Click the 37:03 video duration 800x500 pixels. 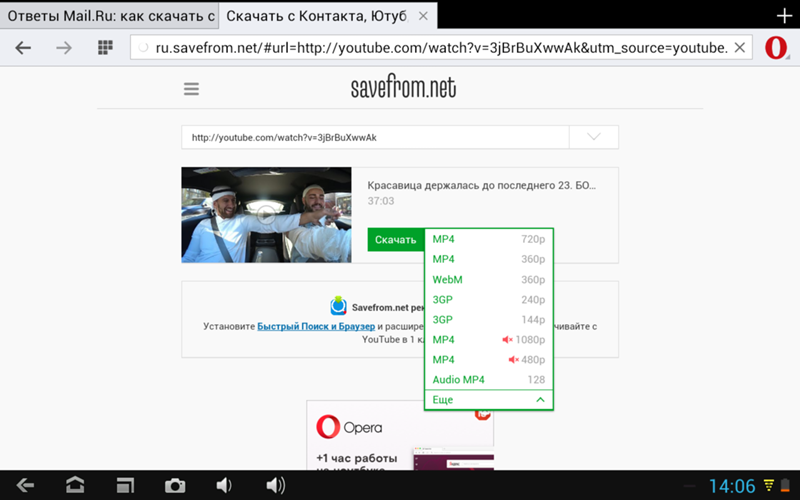click(x=381, y=201)
